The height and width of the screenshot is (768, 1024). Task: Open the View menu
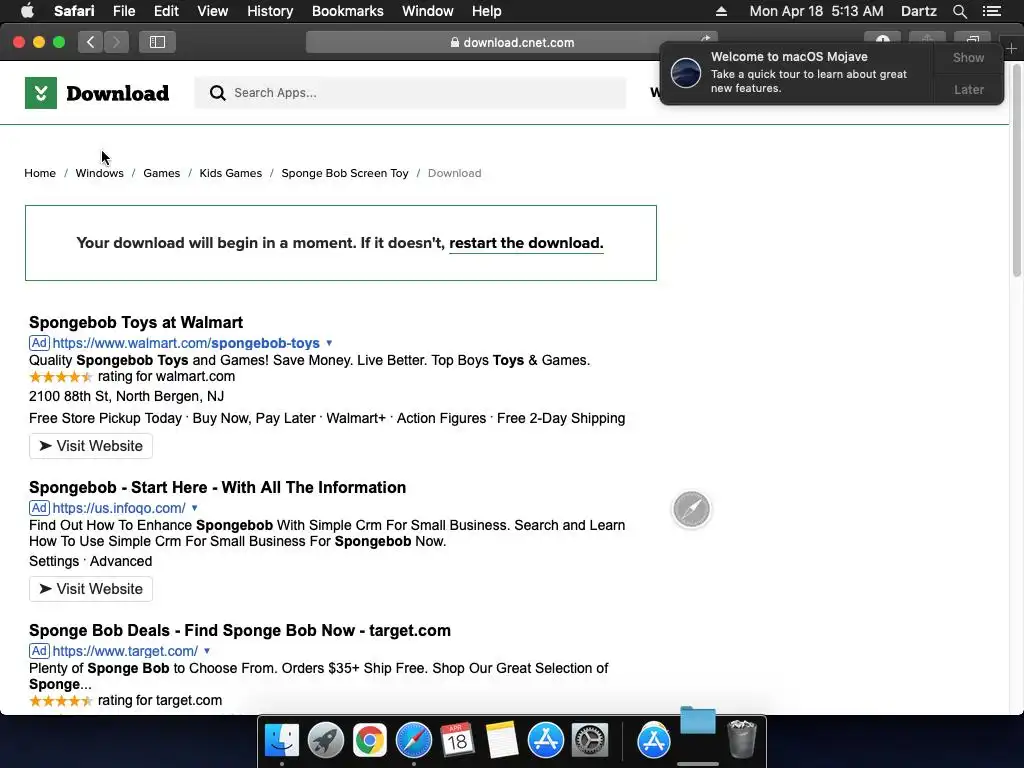[212, 11]
